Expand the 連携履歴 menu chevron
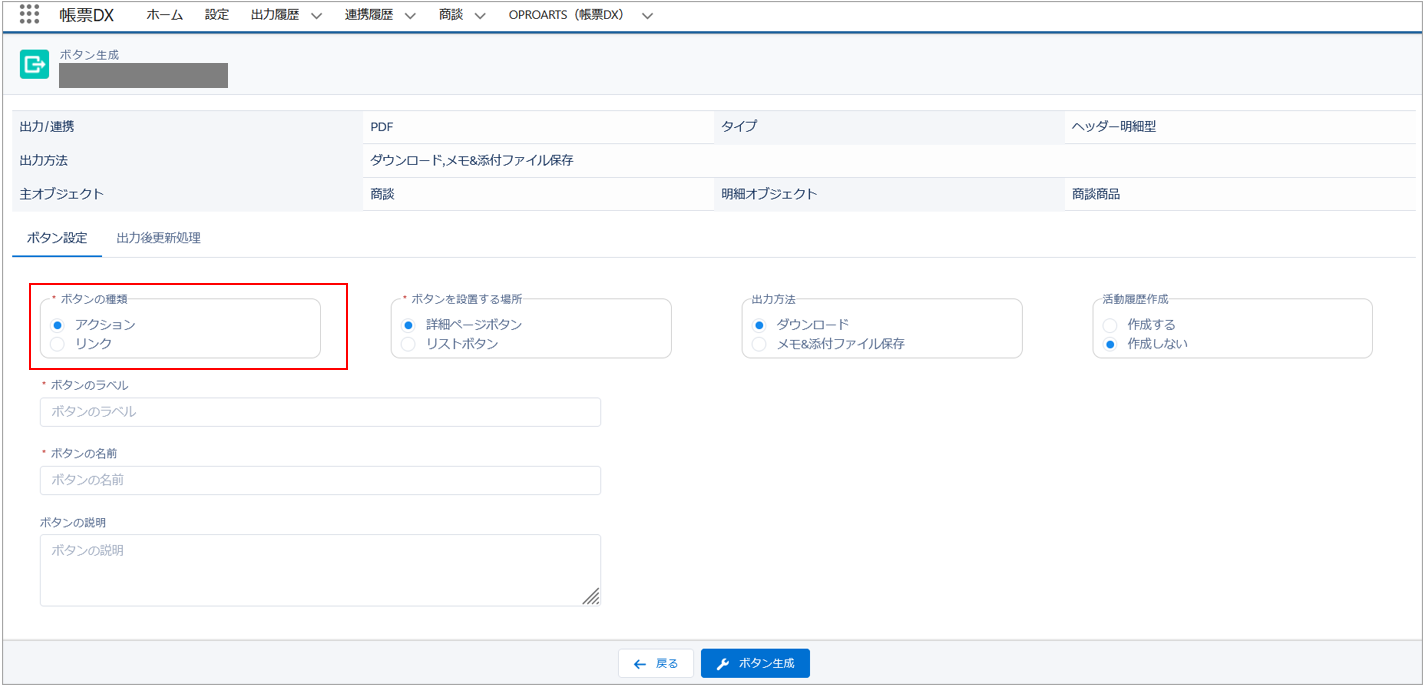1425x687 pixels. point(410,16)
